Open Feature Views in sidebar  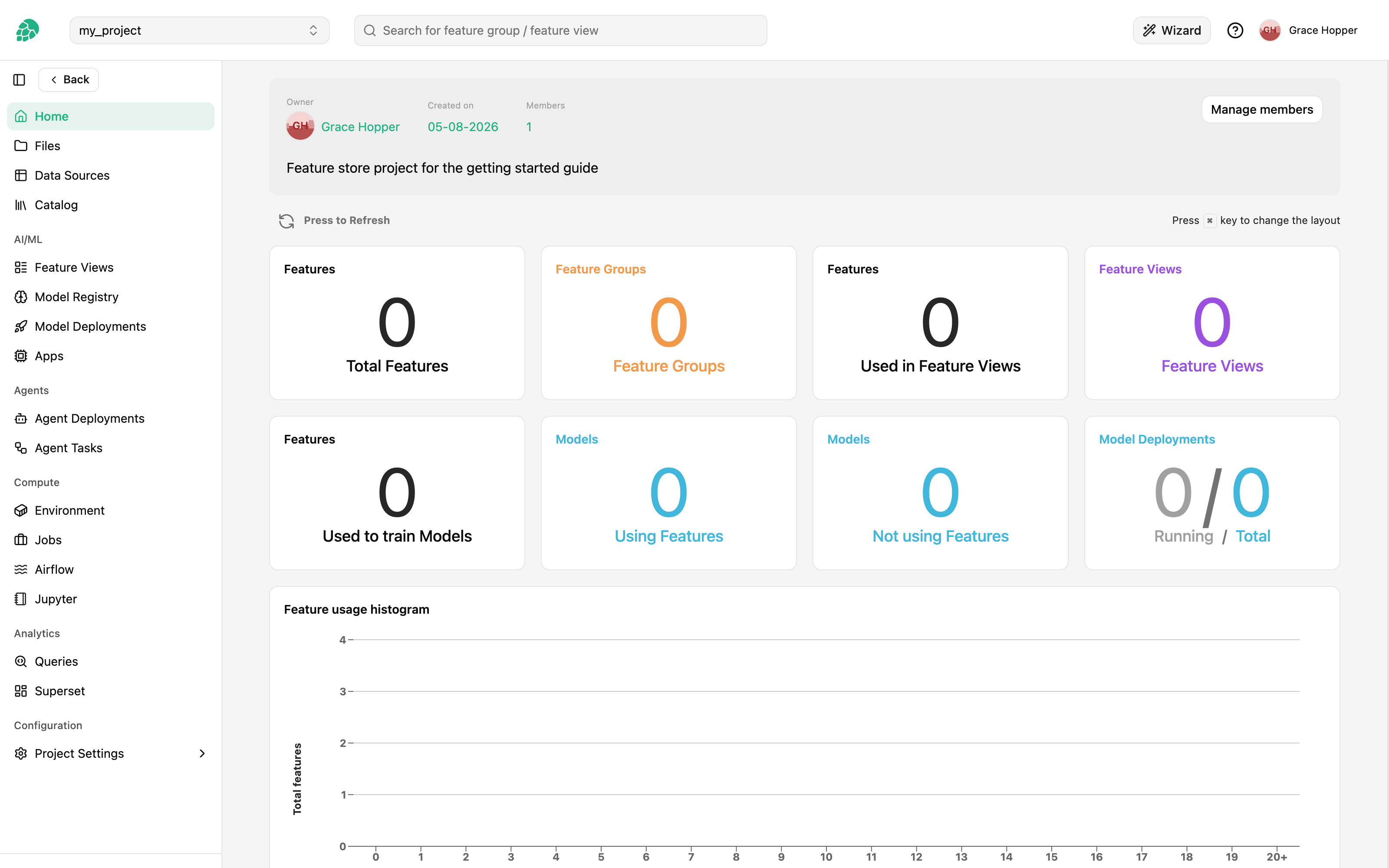(x=110, y=267)
